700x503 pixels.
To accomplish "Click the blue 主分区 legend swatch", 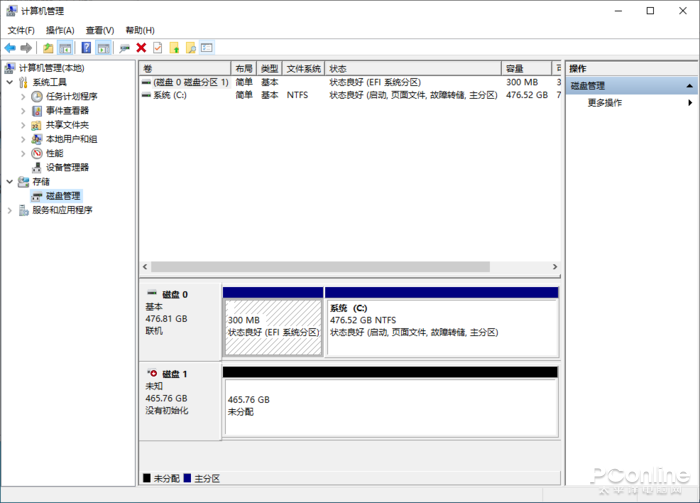I will point(187,478).
